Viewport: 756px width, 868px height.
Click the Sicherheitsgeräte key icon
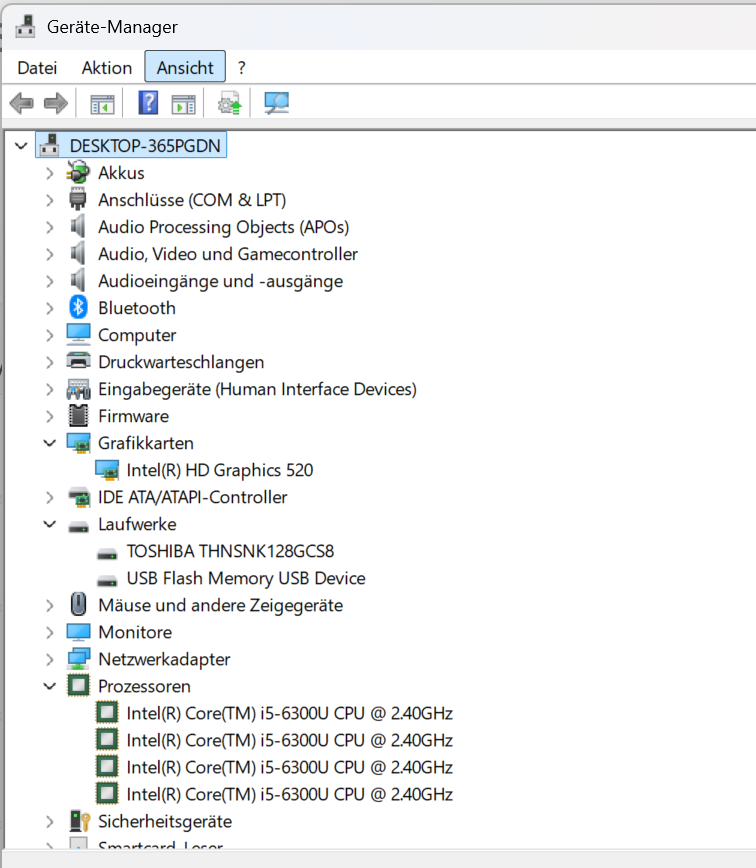point(79,821)
